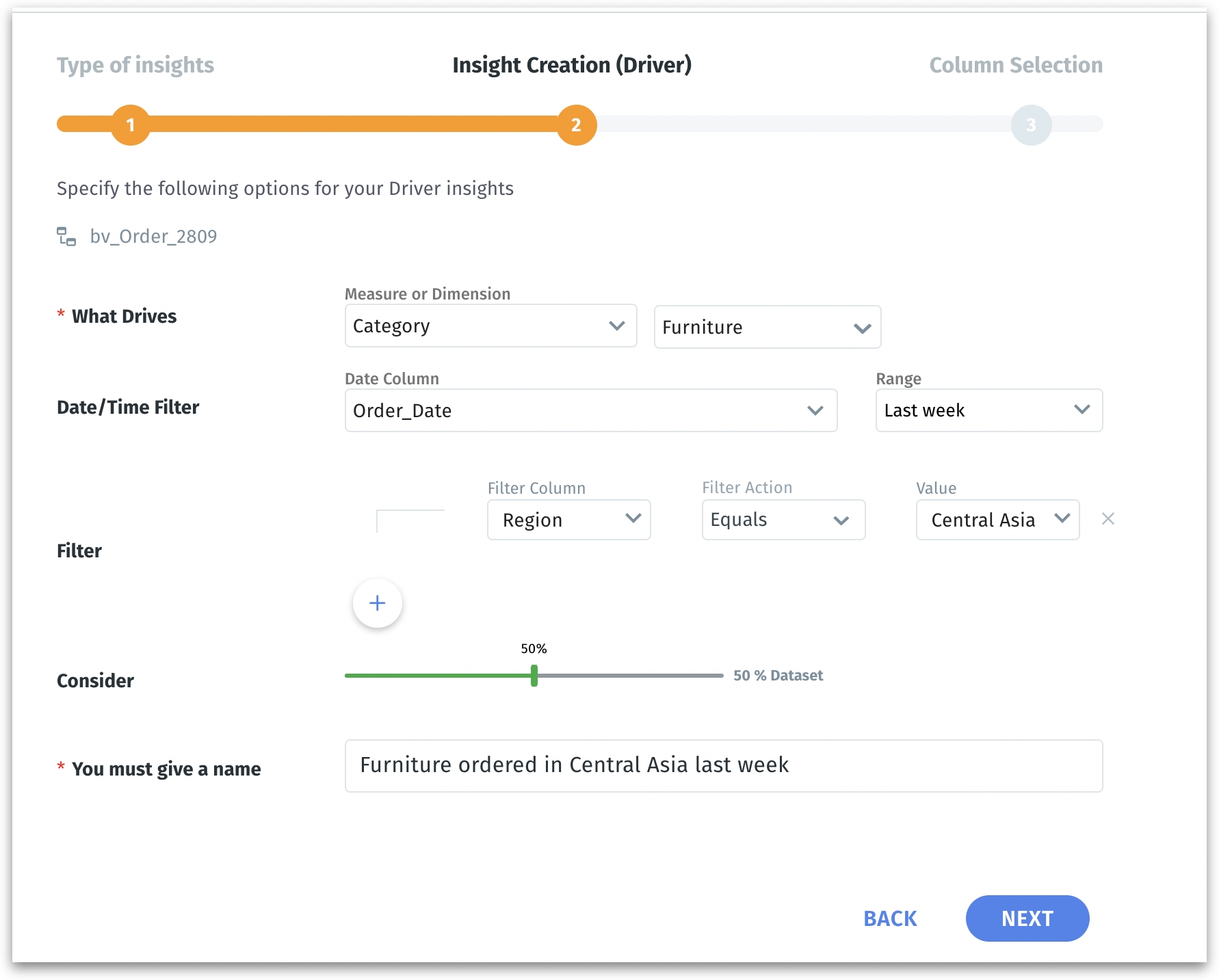Viewport: 1219px width, 980px height.
Task: Click the Insight Creation (Driver) step label
Action: click(572, 65)
